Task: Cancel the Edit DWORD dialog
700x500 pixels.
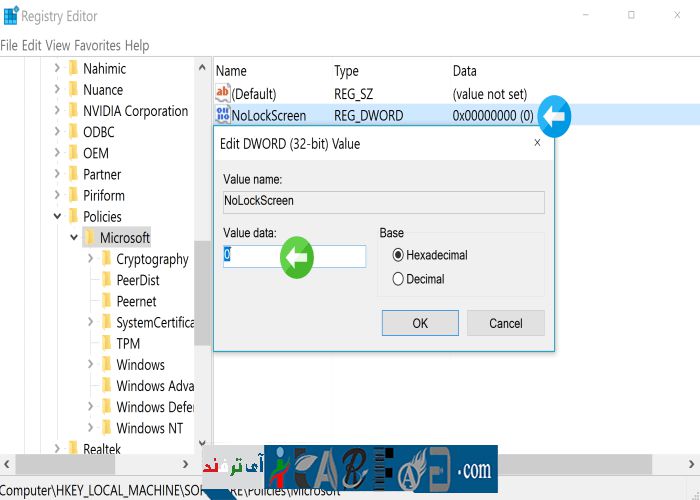Action: tap(506, 323)
